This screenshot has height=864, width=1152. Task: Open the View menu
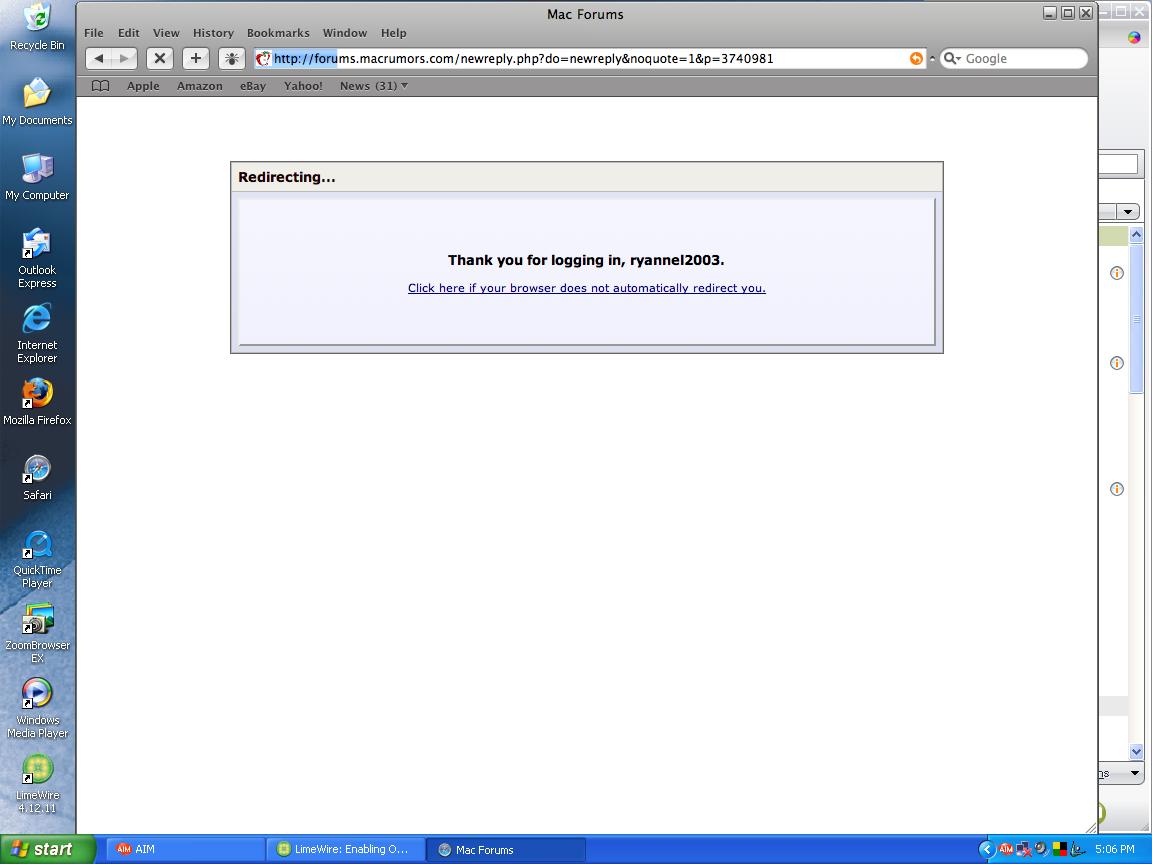click(166, 33)
